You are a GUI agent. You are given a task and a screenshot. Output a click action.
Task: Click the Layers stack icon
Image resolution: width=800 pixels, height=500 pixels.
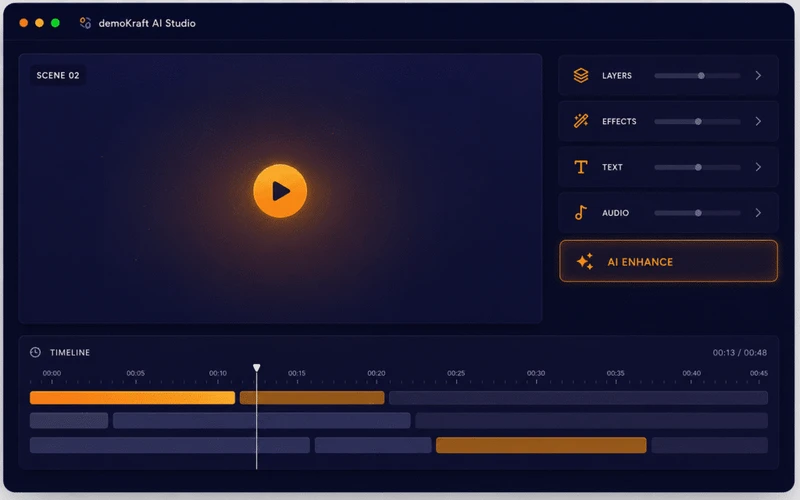coord(581,76)
